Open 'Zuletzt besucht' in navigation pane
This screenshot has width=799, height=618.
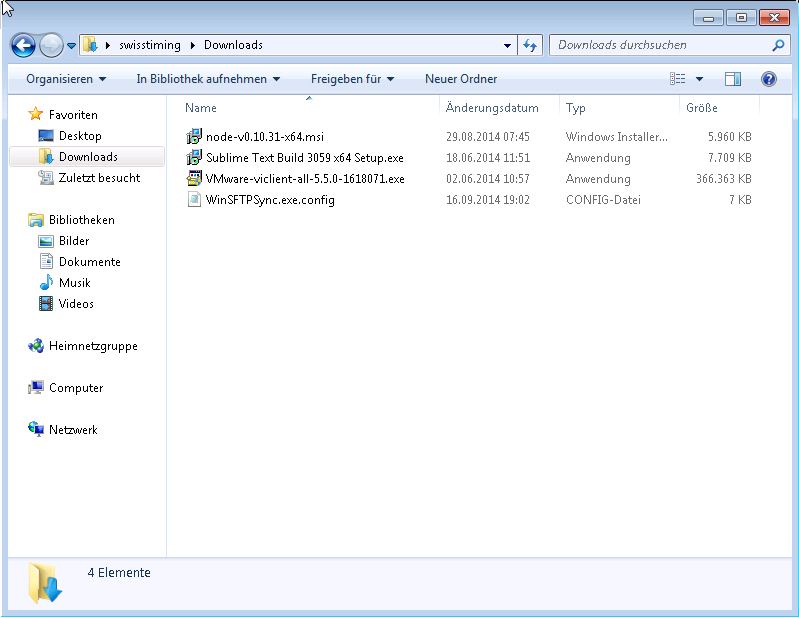[99, 178]
